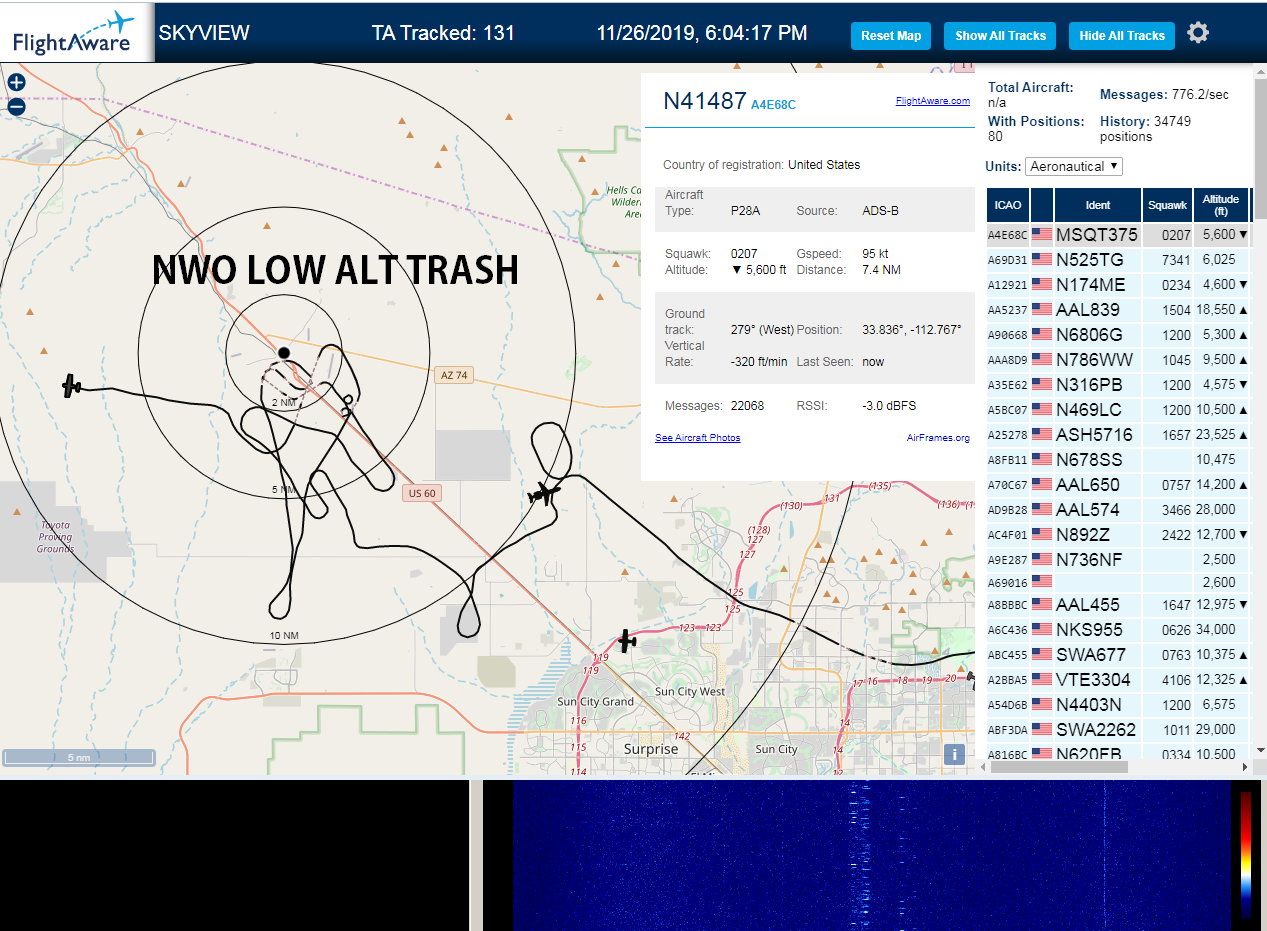Select the N892Z aircraft row

pyautogui.click(x=1118, y=535)
